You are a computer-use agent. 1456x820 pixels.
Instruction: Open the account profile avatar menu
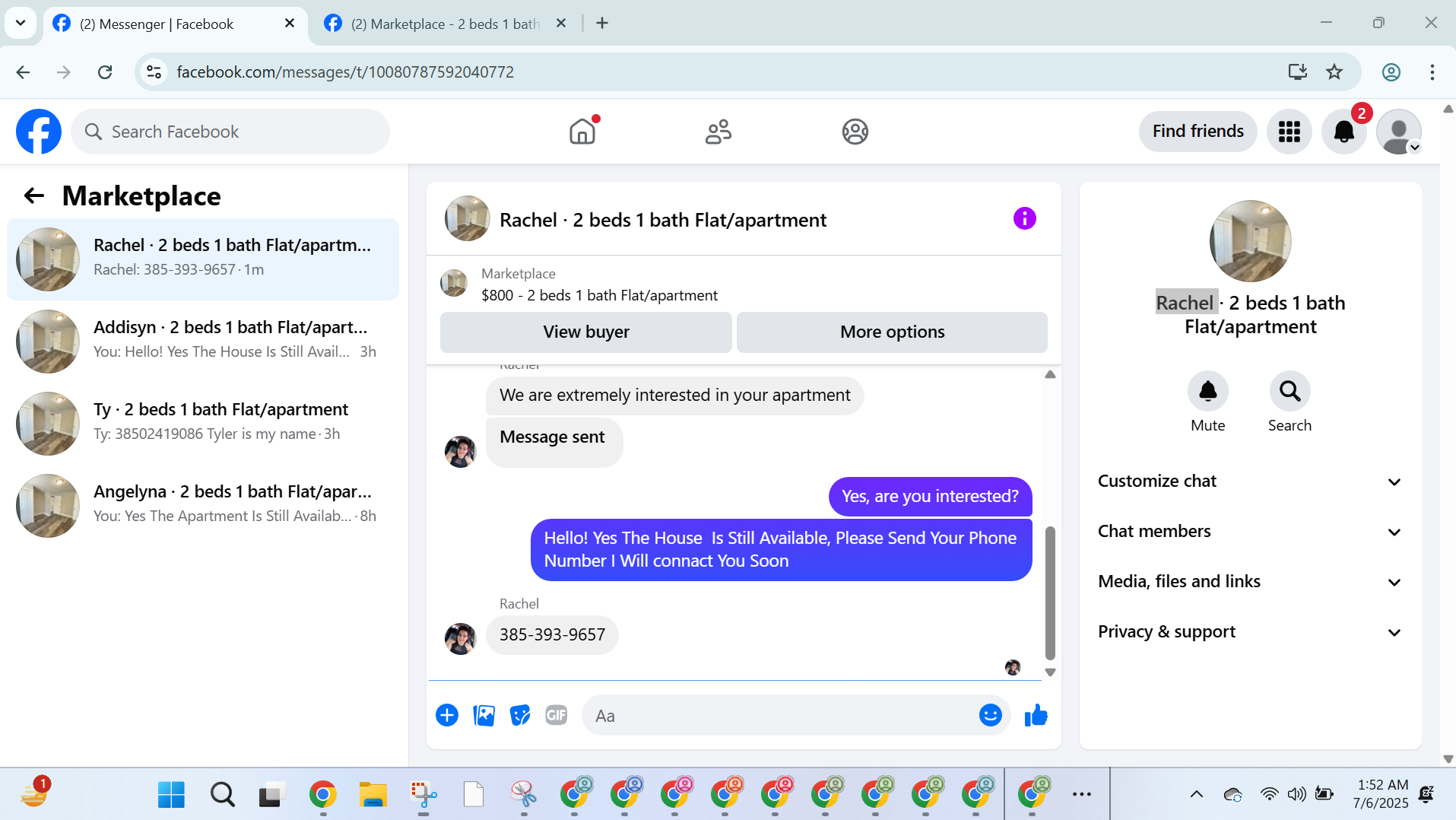[x=1399, y=132]
